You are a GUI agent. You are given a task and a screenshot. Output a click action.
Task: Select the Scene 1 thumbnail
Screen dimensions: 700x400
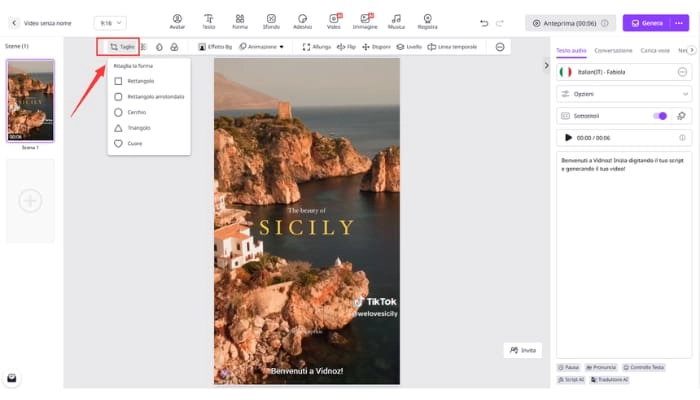pos(30,100)
